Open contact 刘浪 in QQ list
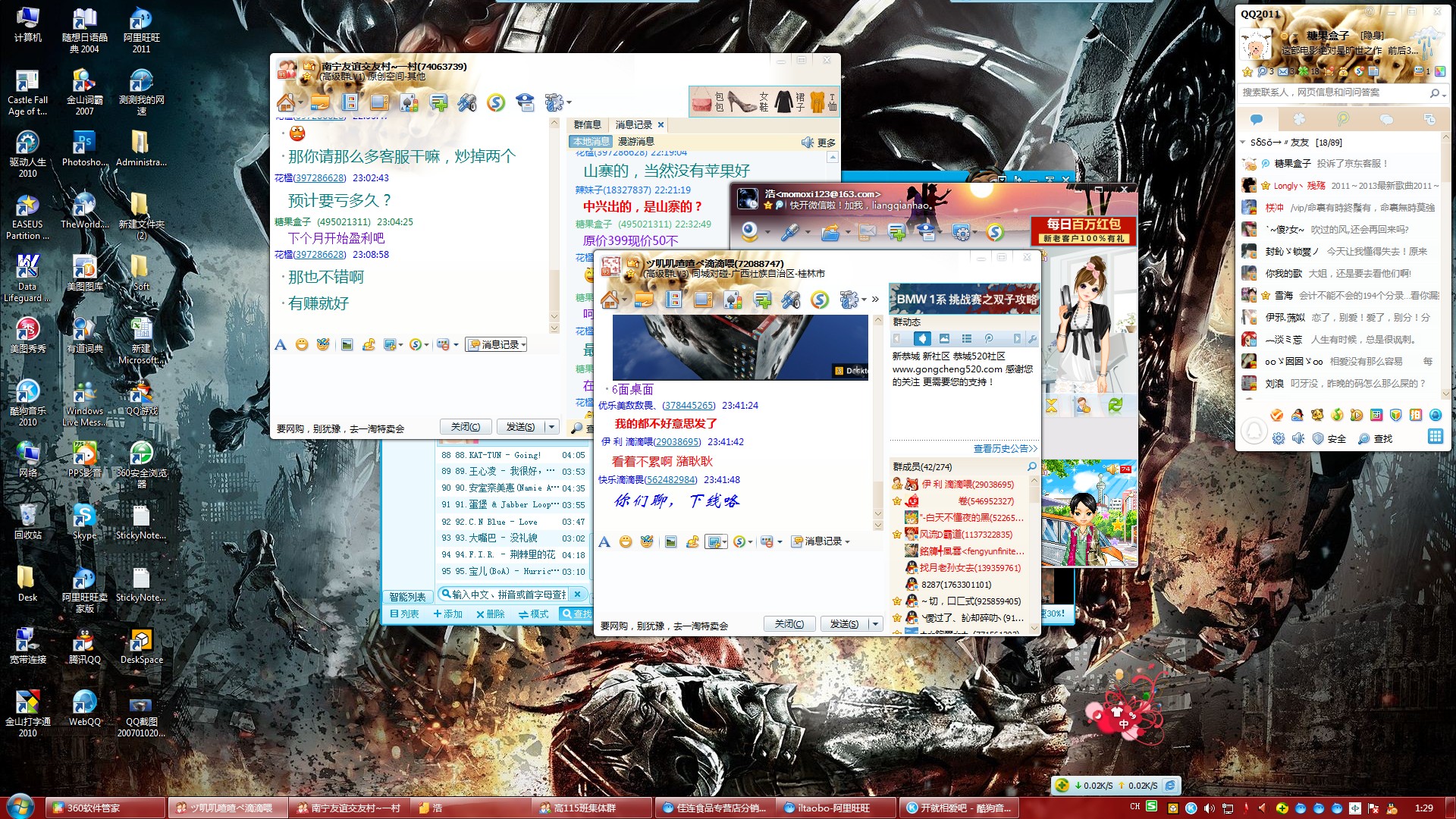 1340,384
